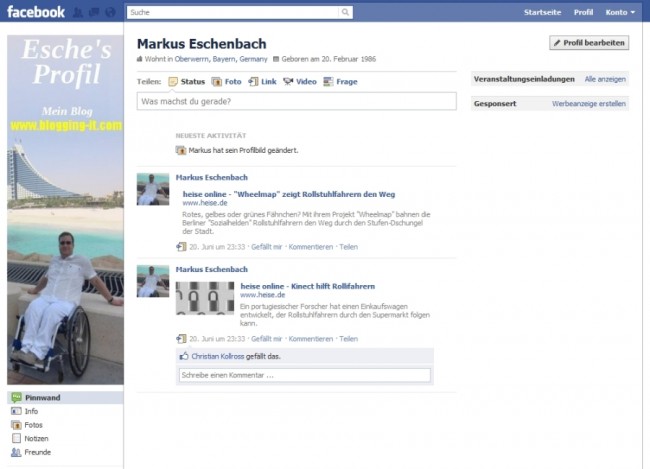Open the Notizen section label
This screenshot has width=650, height=469.
click(x=36, y=439)
